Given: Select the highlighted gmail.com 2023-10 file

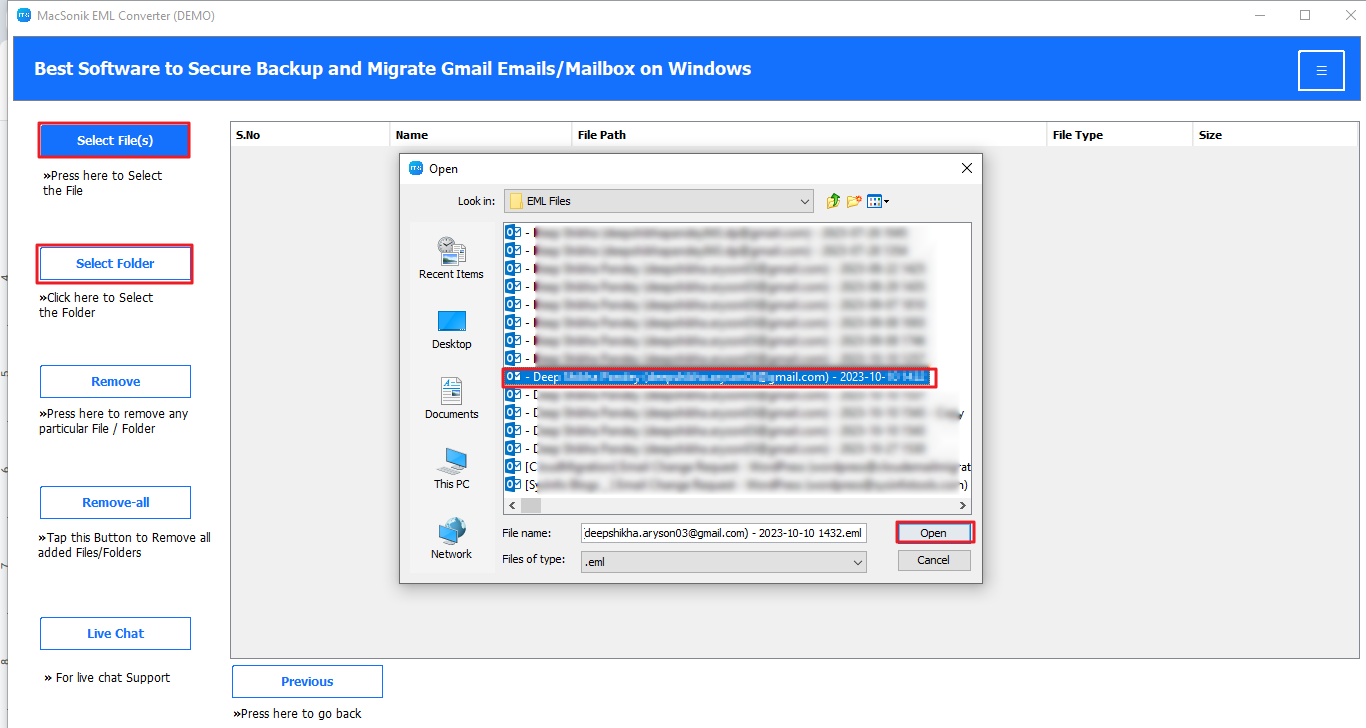Looking at the screenshot, I should coord(718,377).
